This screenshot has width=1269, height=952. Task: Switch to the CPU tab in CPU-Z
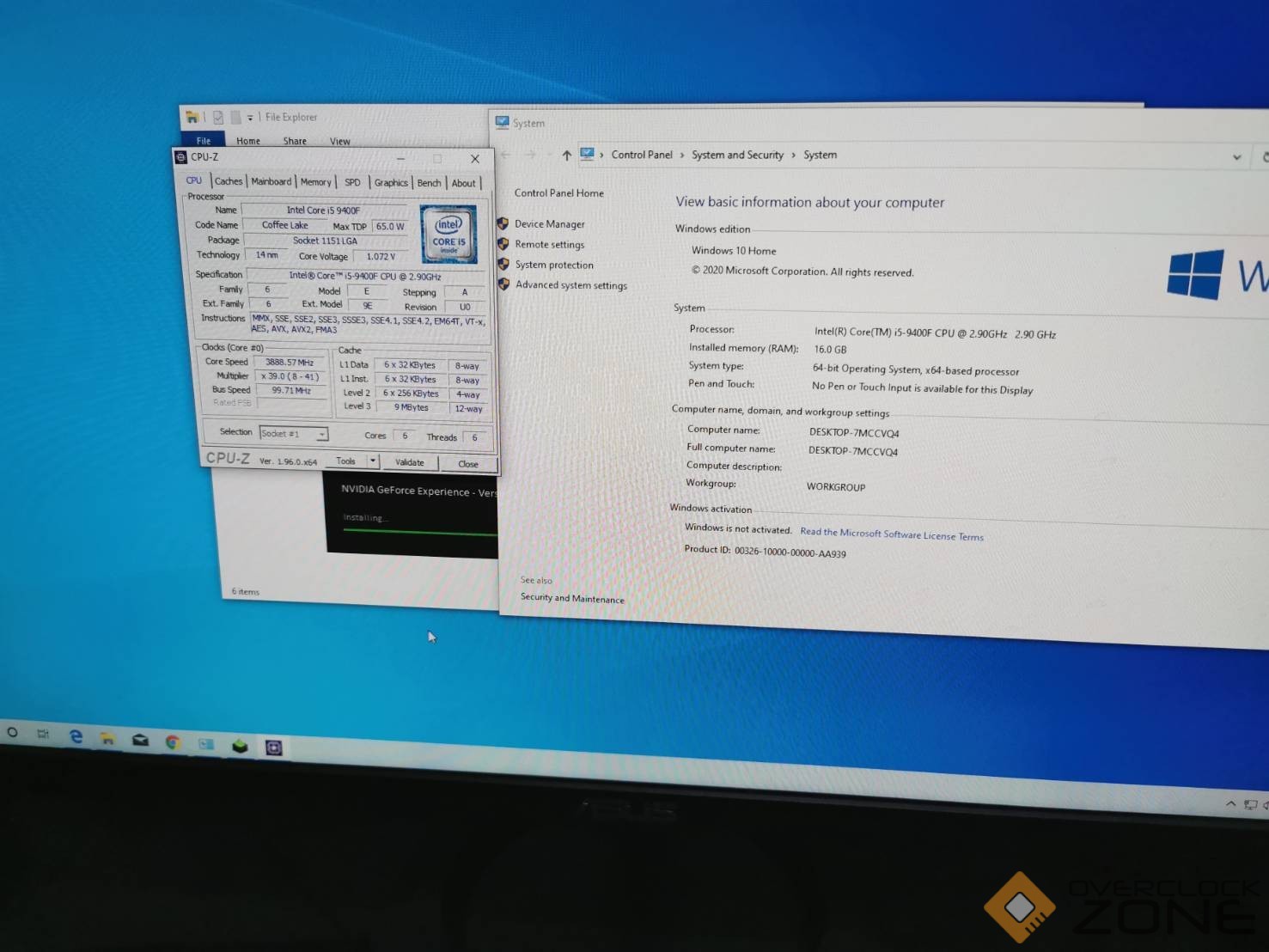194,180
